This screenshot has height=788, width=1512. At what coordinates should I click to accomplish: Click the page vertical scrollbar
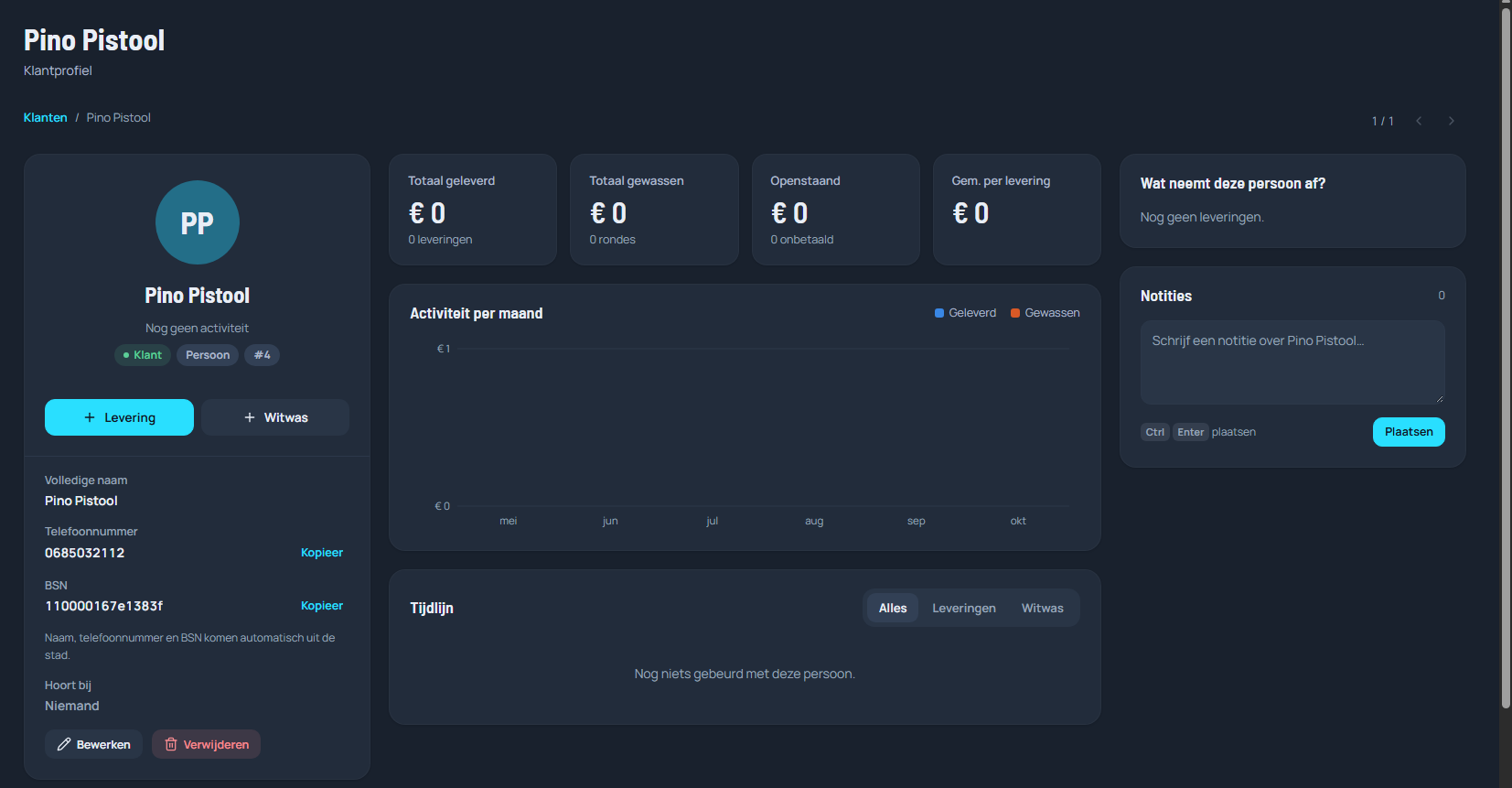[x=1506, y=357]
